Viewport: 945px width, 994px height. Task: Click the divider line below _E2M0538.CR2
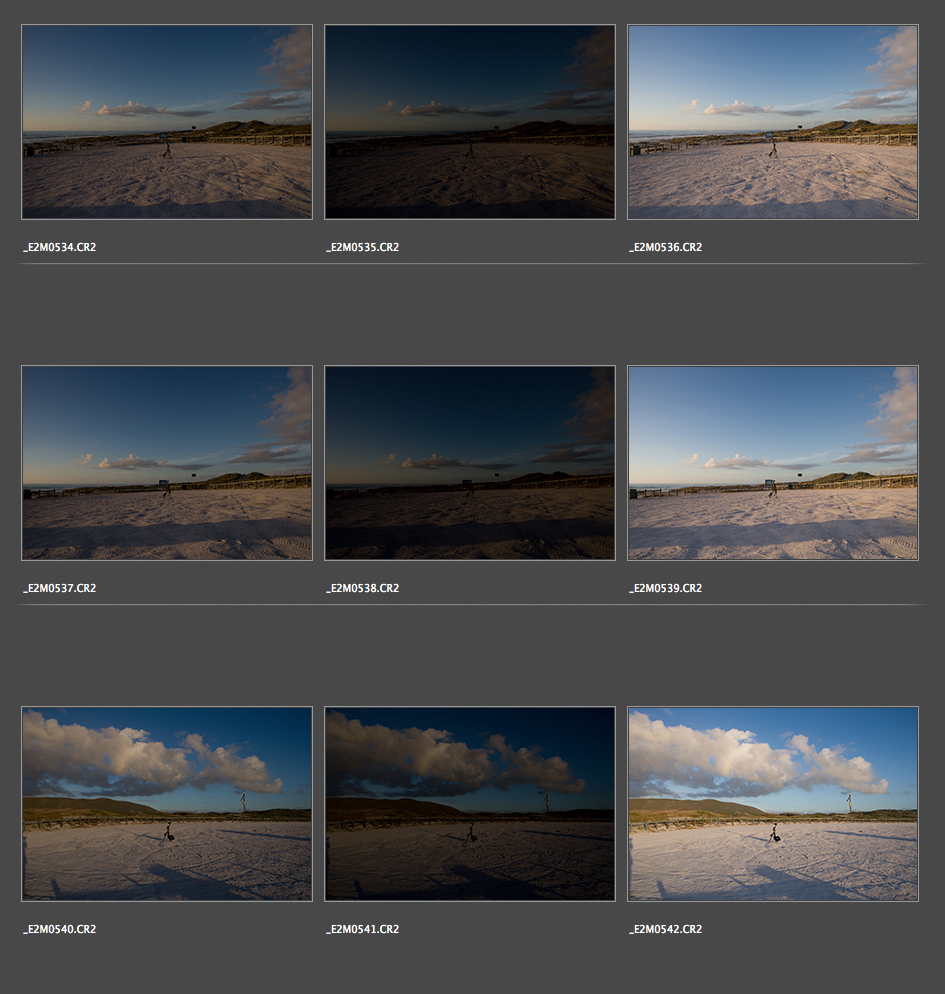pos(469,605)
